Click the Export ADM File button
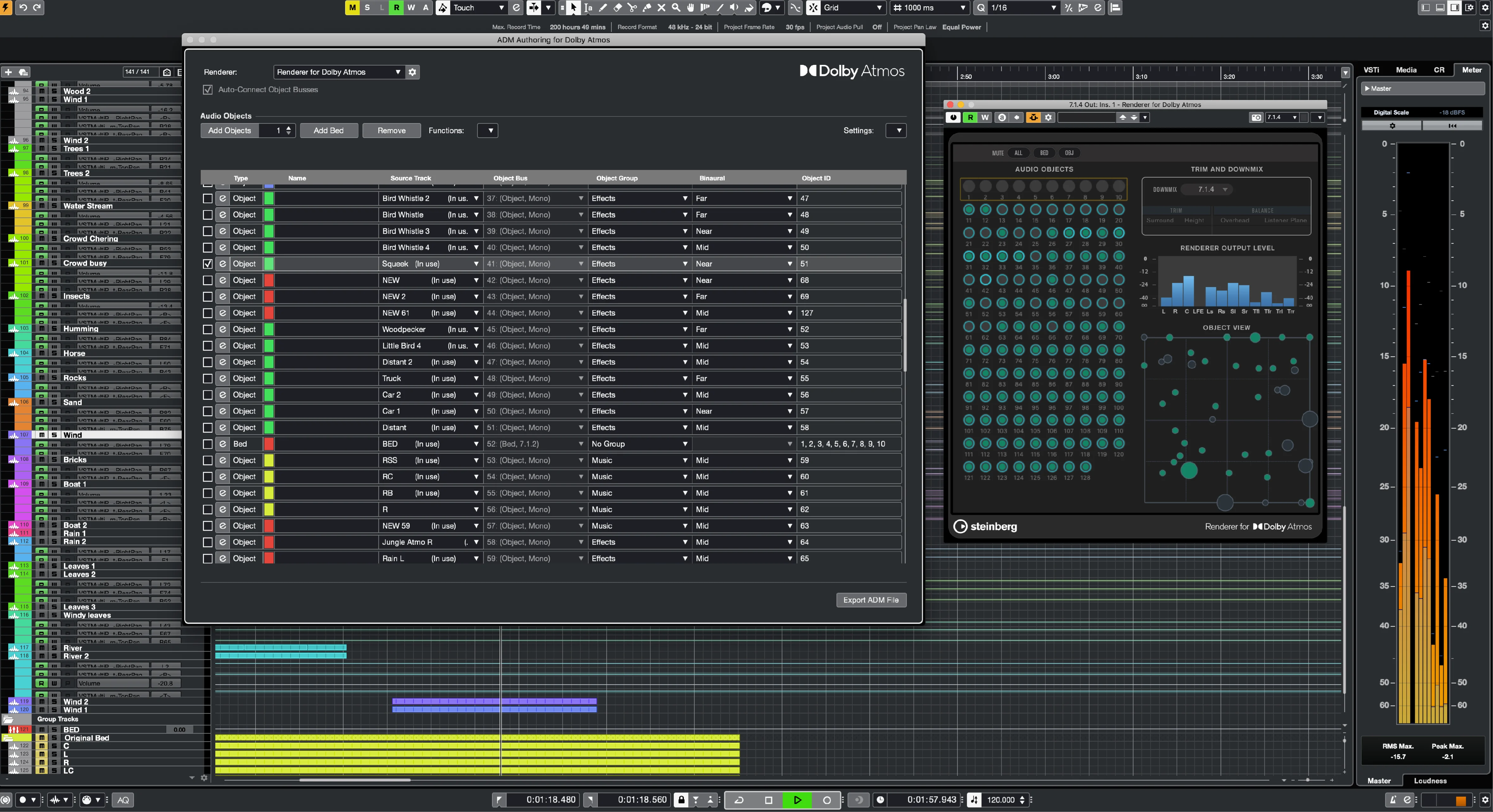1493x812 pixels. pos(870,600)
